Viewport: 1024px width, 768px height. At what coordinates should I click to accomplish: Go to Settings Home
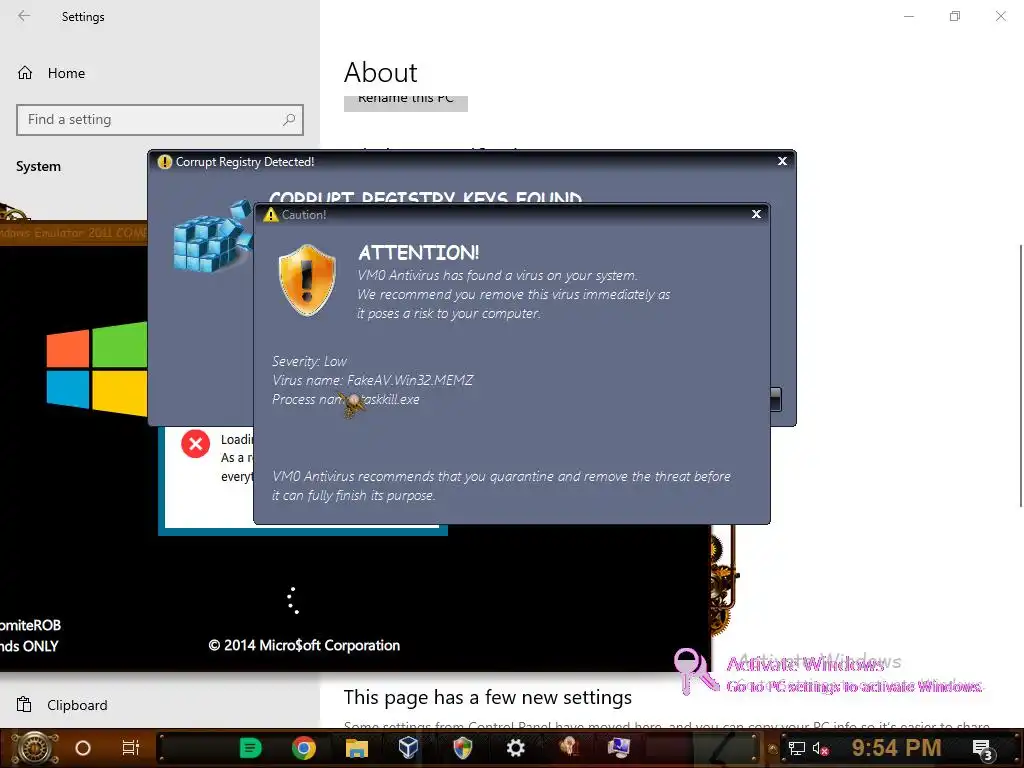[52, 73]
